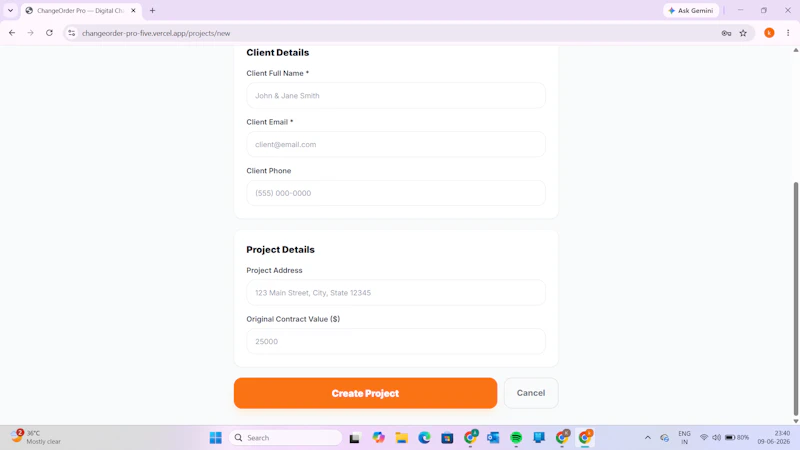The width and height of the screenshot is (800, 450).
Task: Open the Chrome three-dot menu
Action: pos(788,33)
